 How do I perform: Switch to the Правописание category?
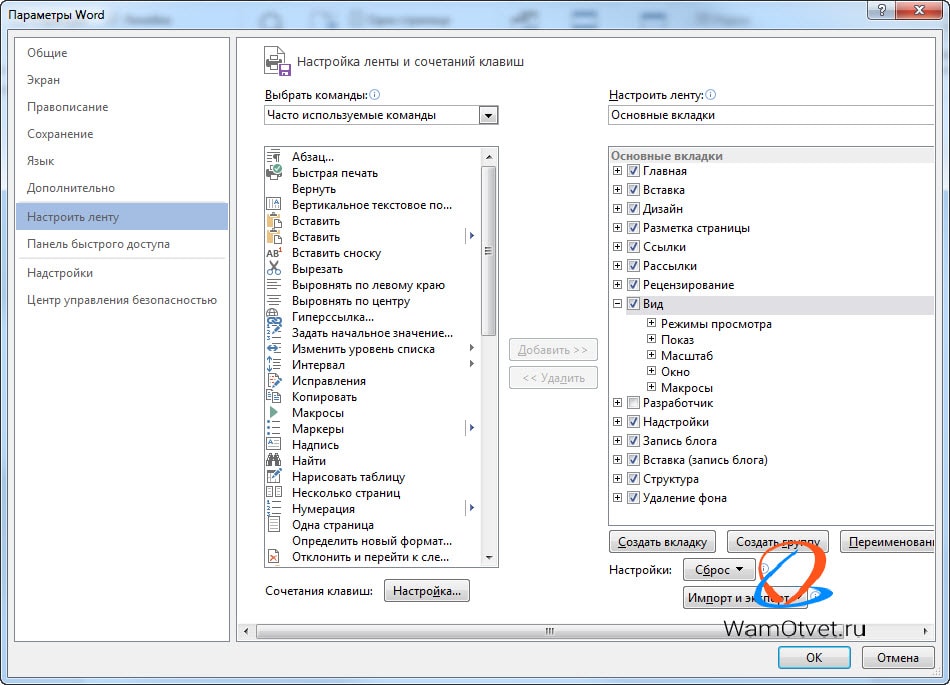coord(67,107)
